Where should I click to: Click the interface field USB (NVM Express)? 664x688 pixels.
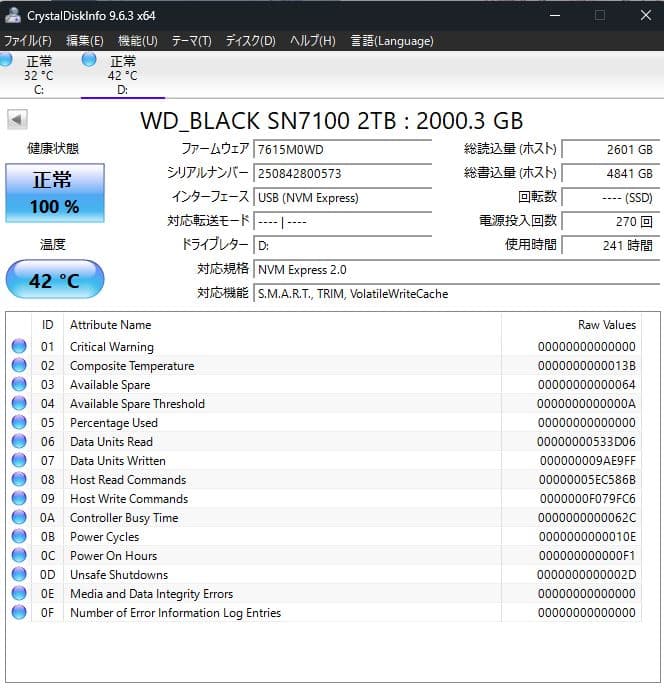tap(342, 198)
